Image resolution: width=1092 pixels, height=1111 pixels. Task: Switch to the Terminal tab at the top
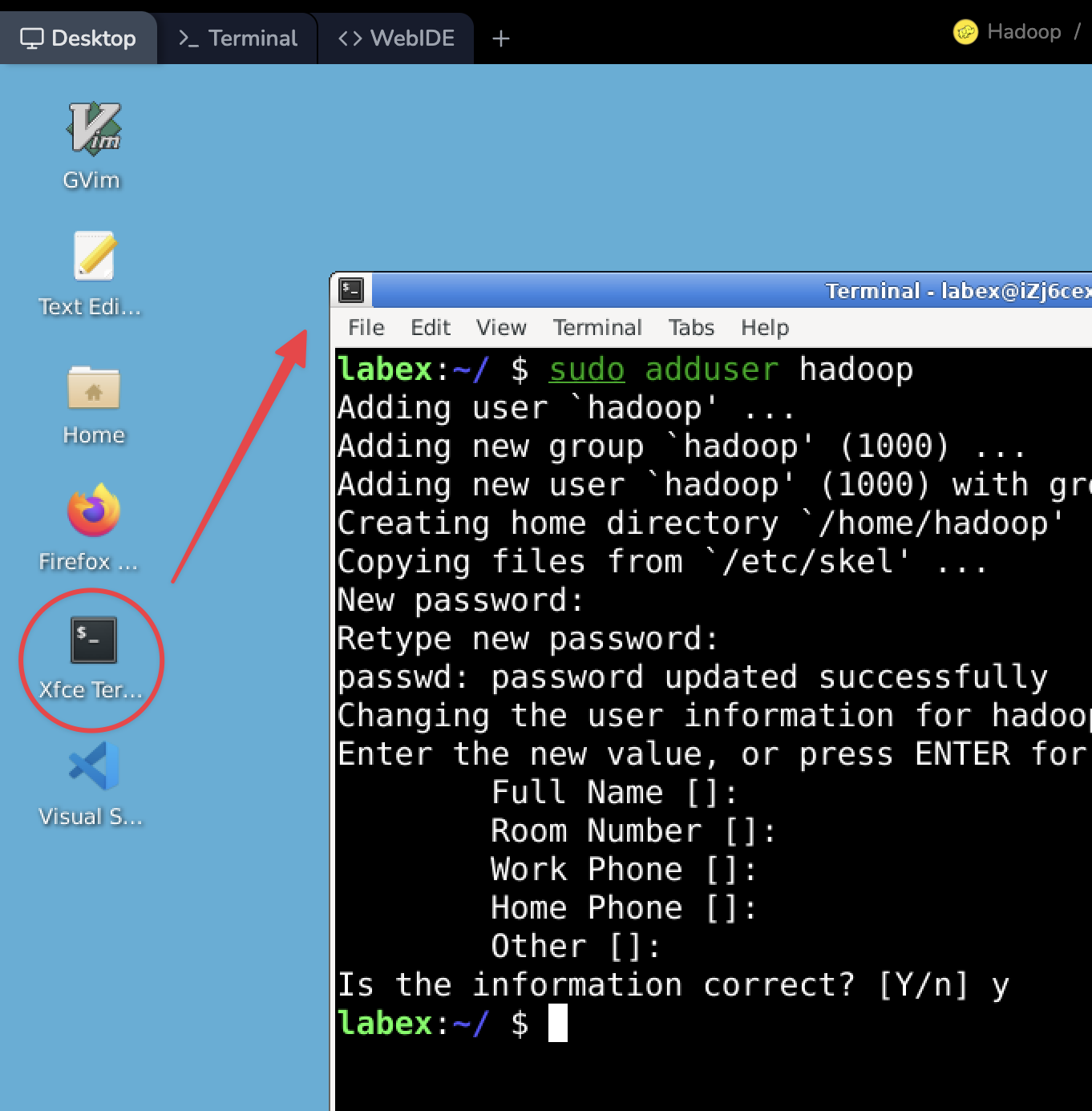[x=237, y=37]
